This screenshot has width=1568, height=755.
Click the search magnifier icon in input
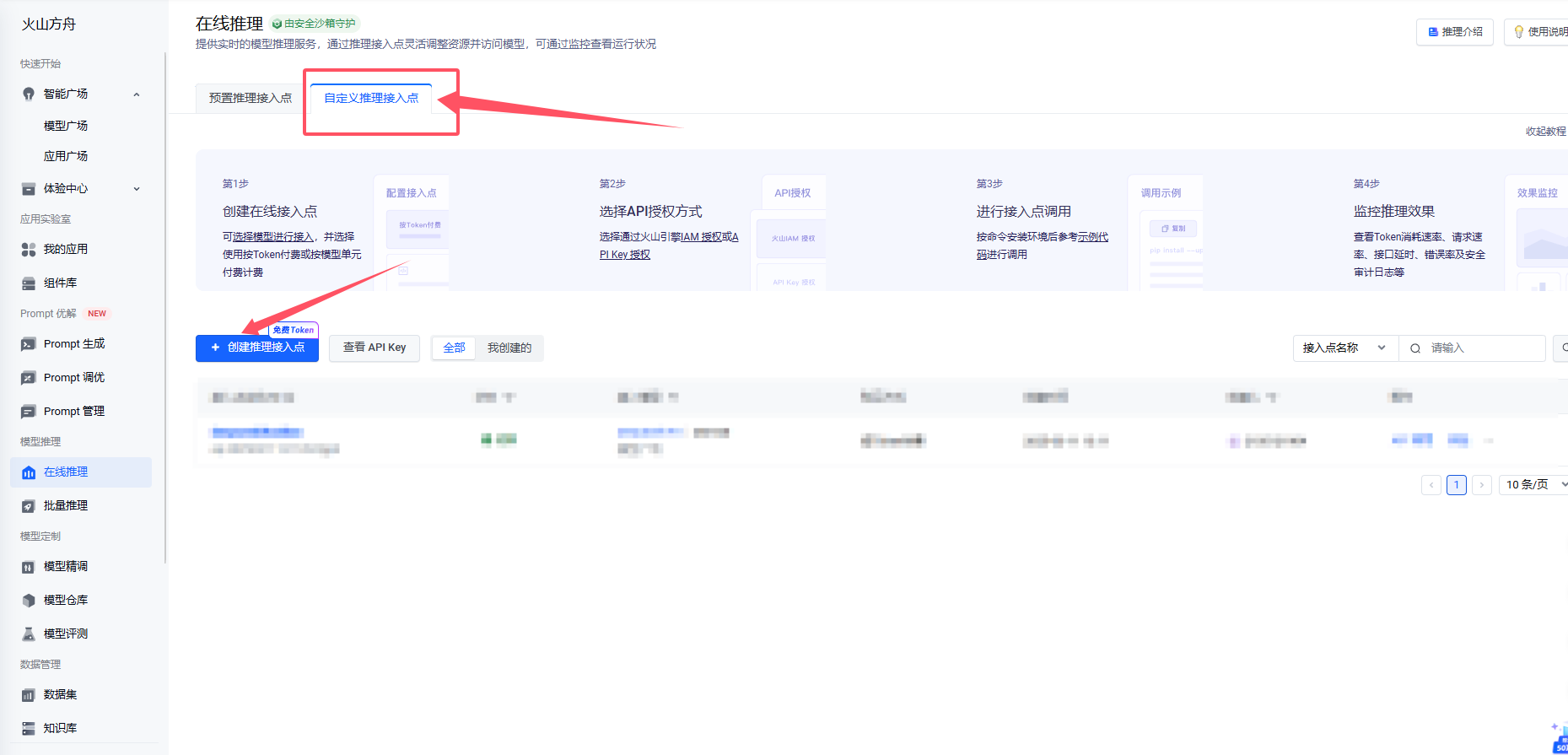(x=1415, y=348)
